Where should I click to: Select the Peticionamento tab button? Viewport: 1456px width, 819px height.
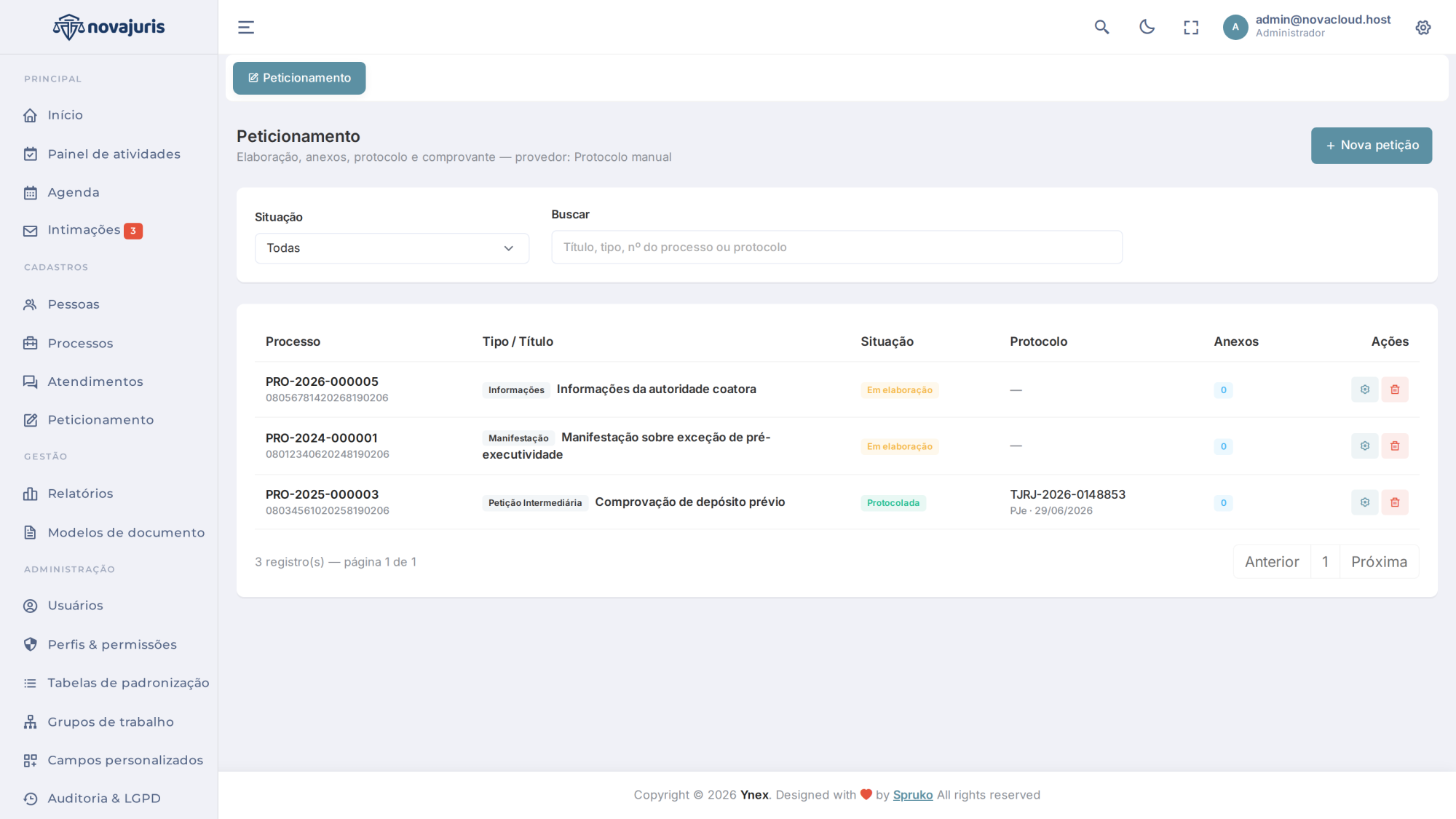(299, 78)
